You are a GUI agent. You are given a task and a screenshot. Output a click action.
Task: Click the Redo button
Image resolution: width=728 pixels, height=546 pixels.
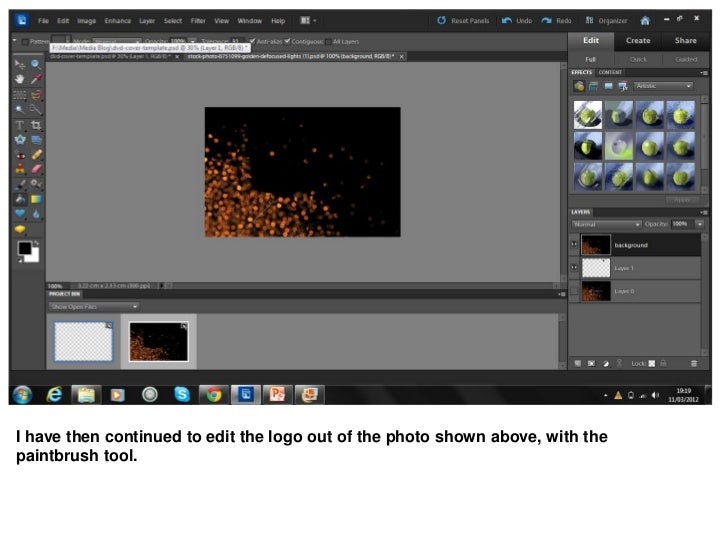(556, 20)
